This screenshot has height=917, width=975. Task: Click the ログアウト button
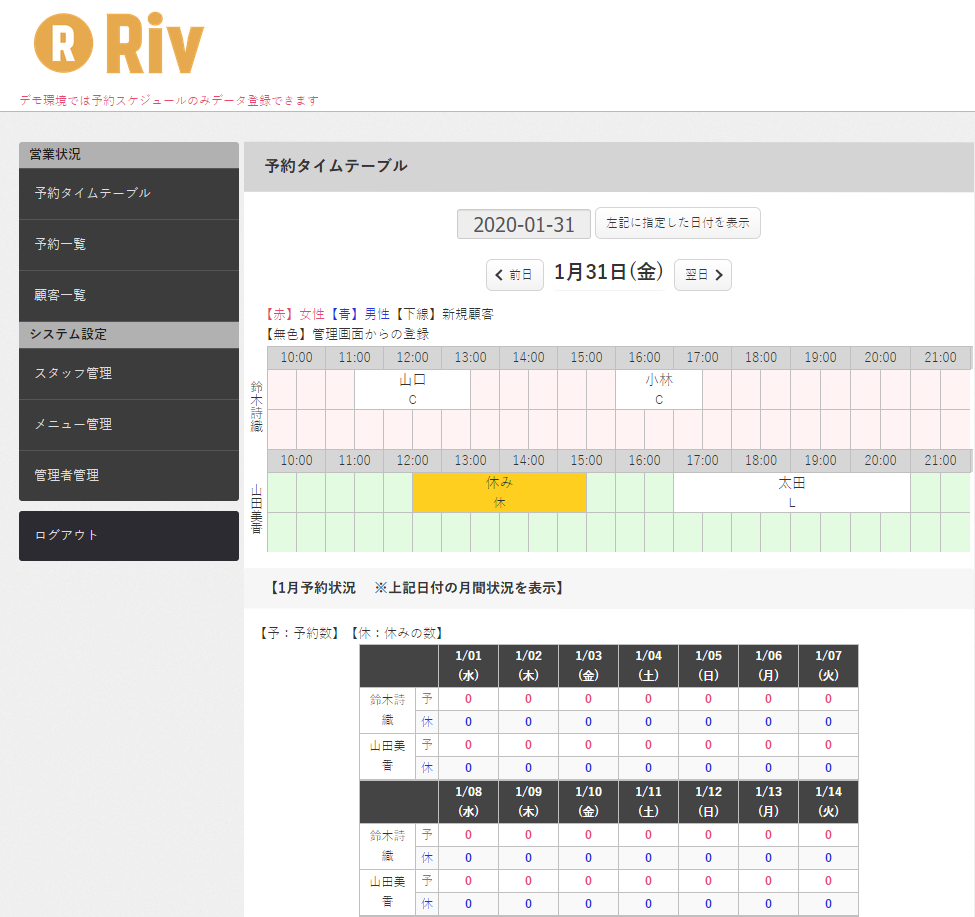click(129, 535)
